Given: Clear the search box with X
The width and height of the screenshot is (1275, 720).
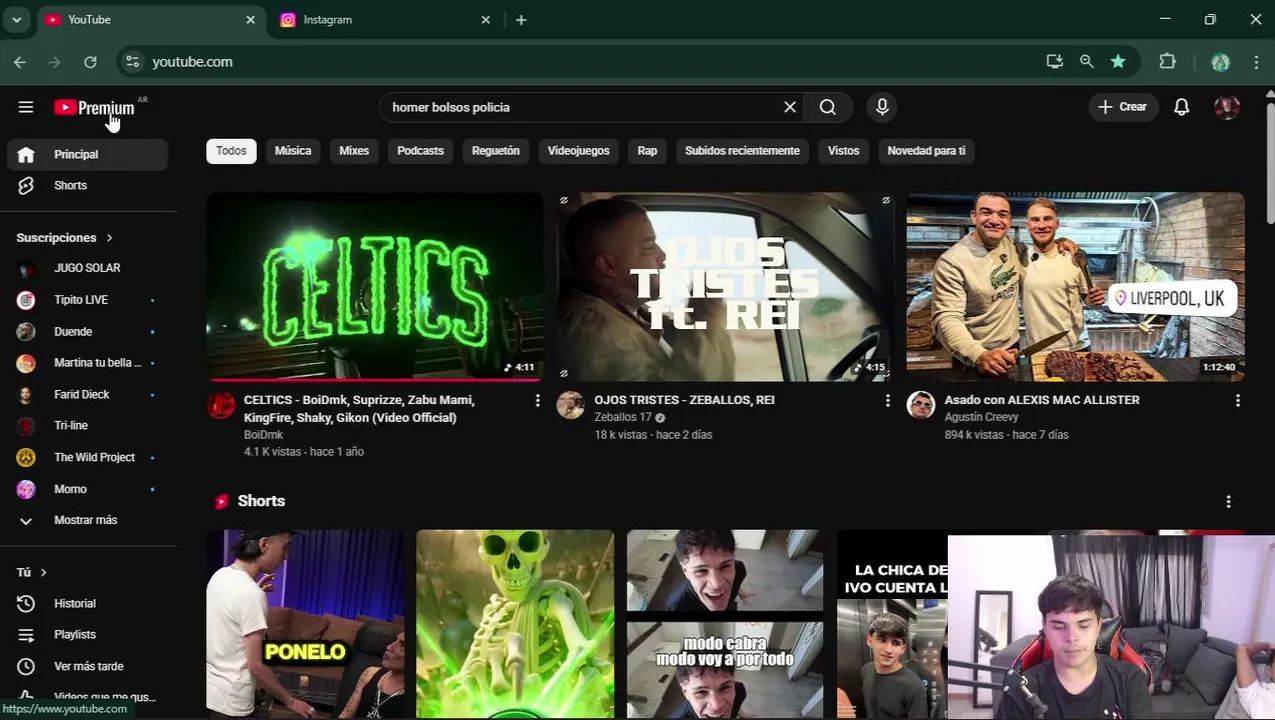Looking at the screenshot, I should [790, 107].
